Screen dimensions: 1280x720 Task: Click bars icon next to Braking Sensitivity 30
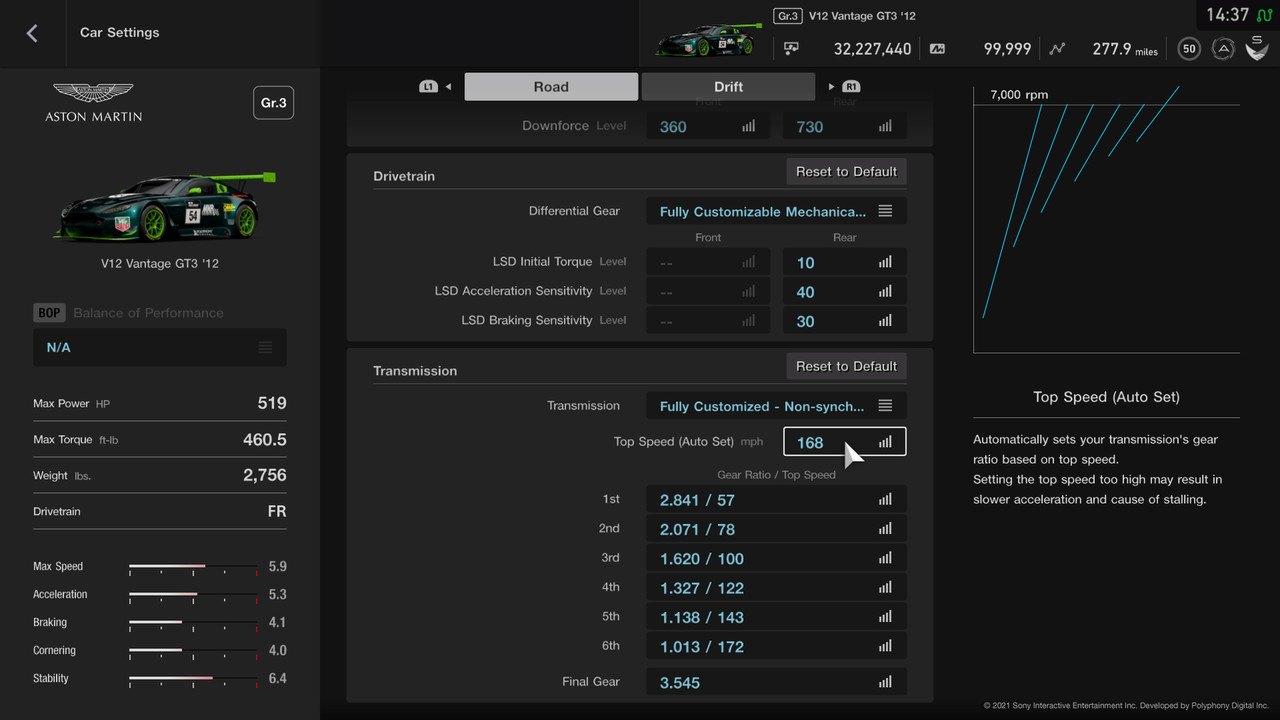(x=885, y=321)
